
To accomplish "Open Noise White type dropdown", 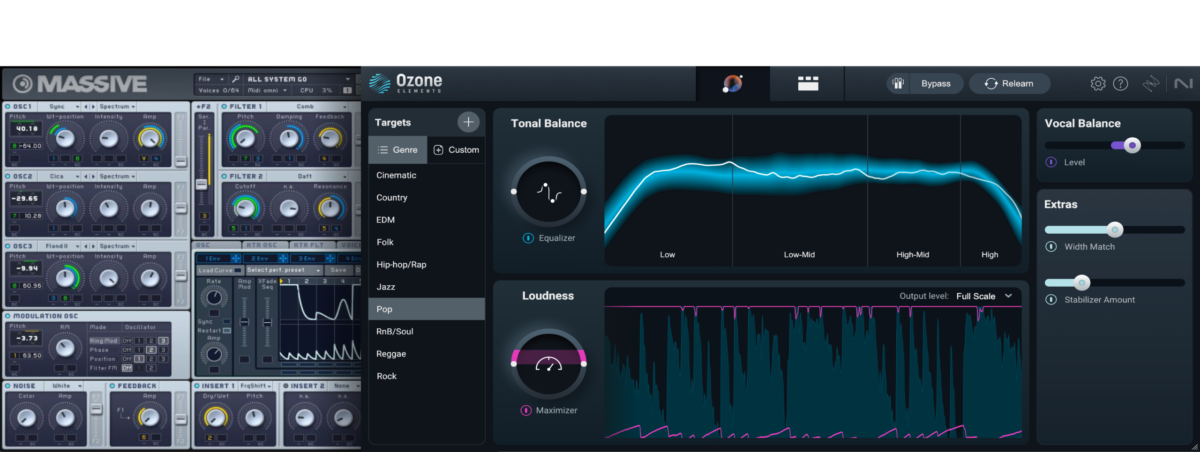I will tap(63, 386).
